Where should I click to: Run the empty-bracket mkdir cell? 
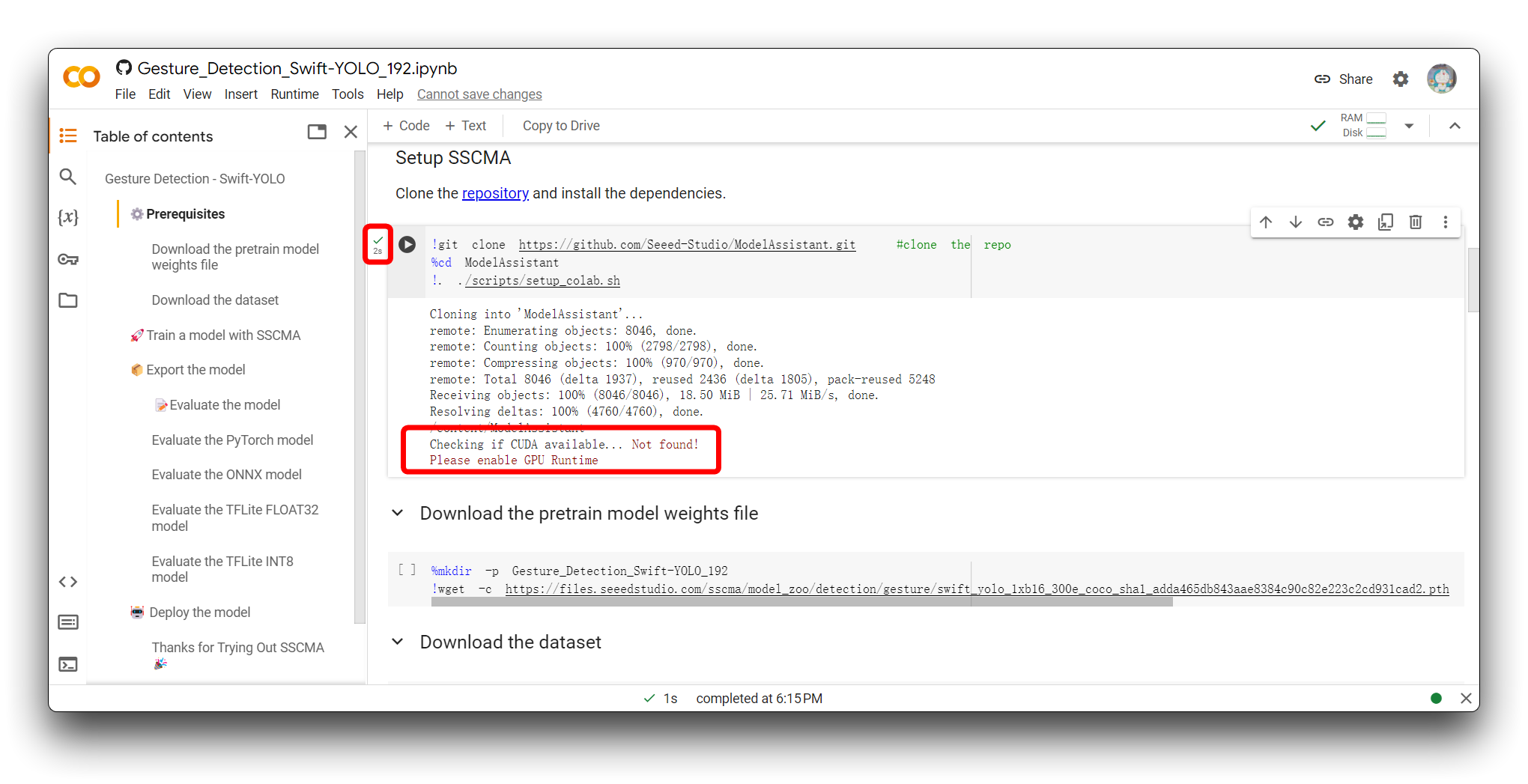[407, 571]
